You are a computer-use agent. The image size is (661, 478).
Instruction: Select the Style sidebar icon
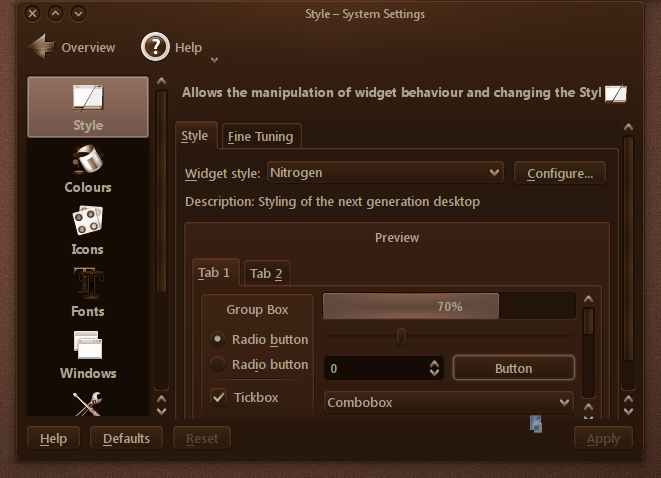(x=88, y=107)
